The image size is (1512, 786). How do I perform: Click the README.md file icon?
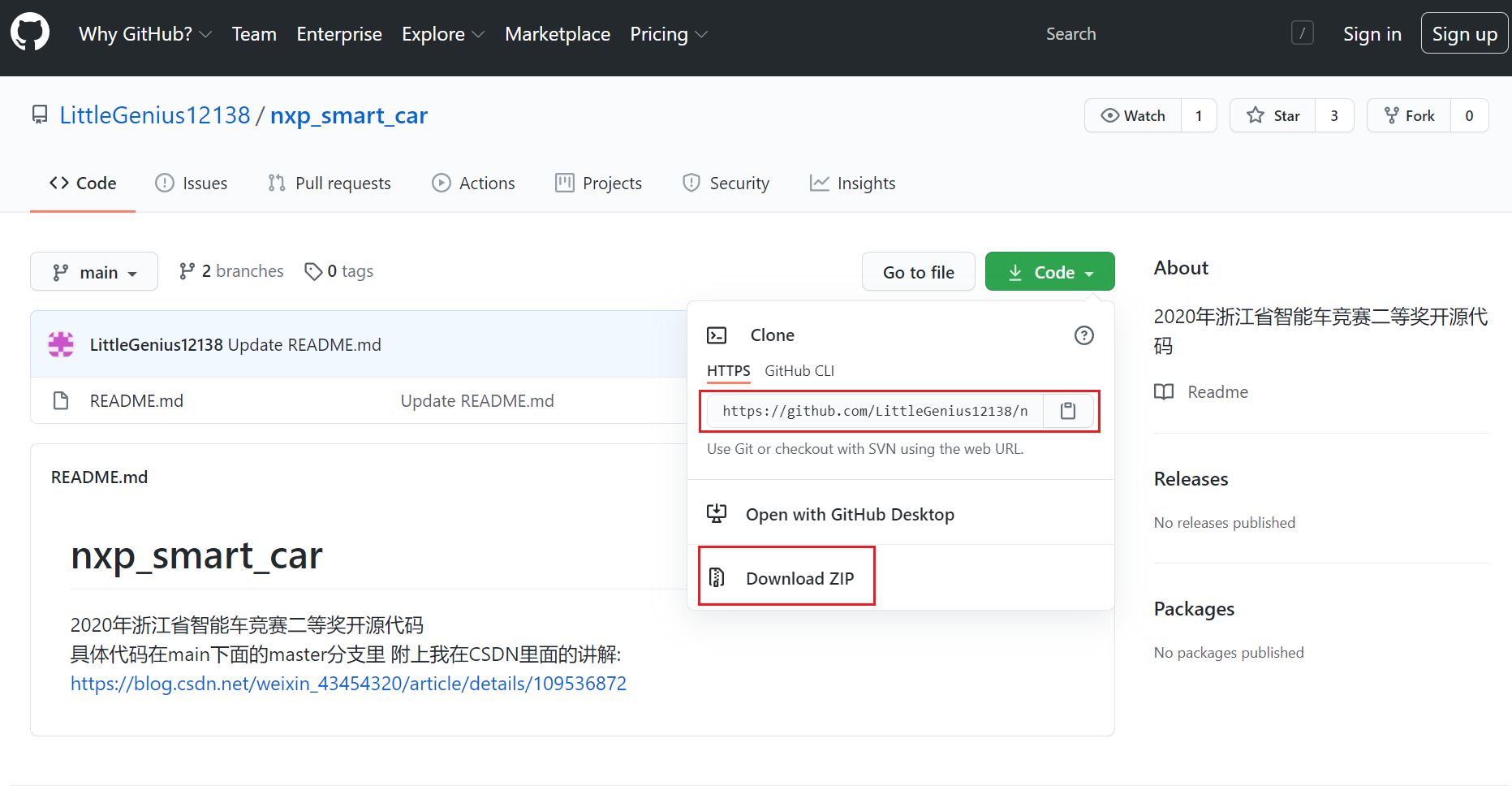(61, 400)
